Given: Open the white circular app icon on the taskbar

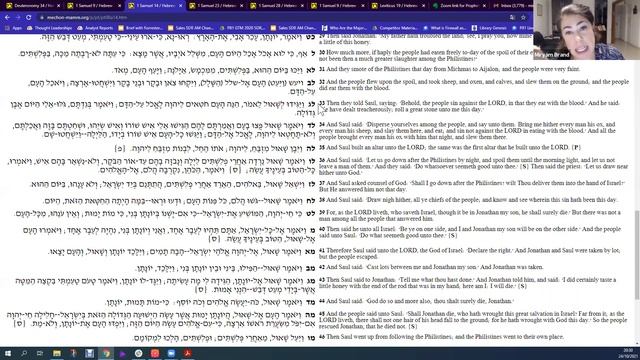Looking at the screenshot, I should click(138, 353).
